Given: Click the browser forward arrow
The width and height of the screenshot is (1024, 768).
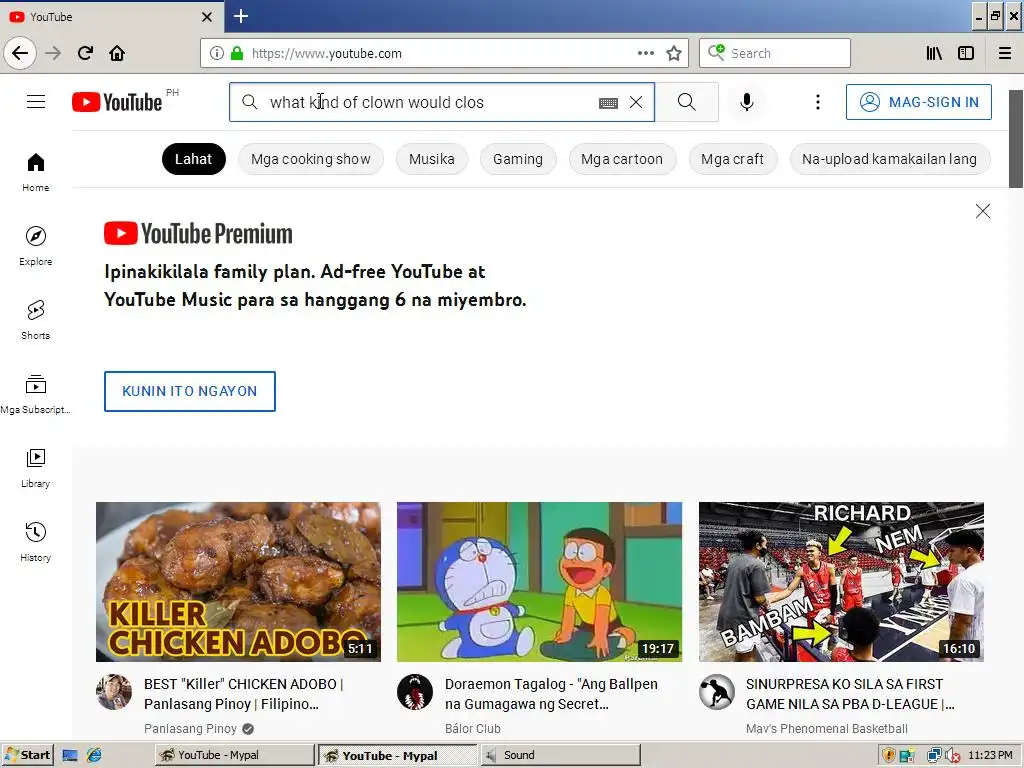Looking at the screenshot, I should coord(53,53).
